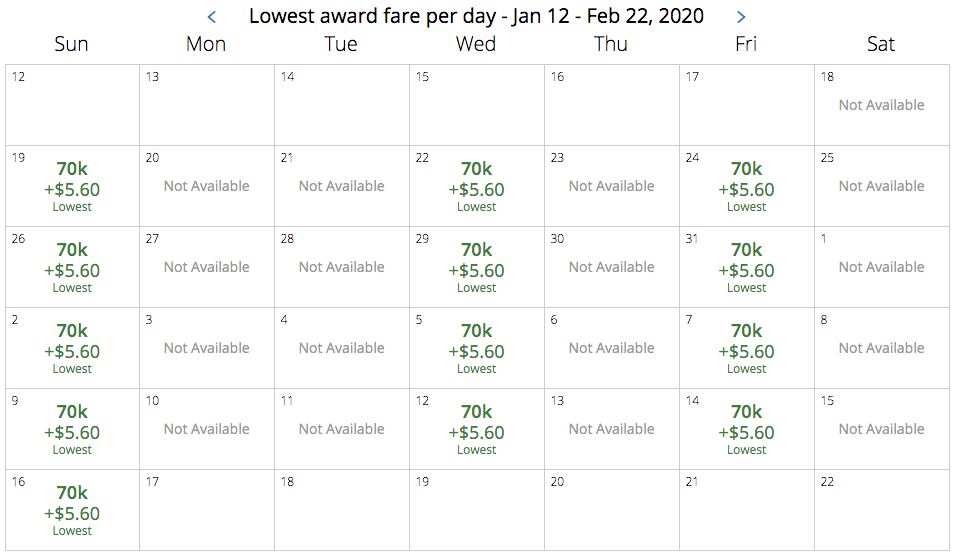Select the 70k fare on January 29
Screen dimensions: 956x557
476,268
